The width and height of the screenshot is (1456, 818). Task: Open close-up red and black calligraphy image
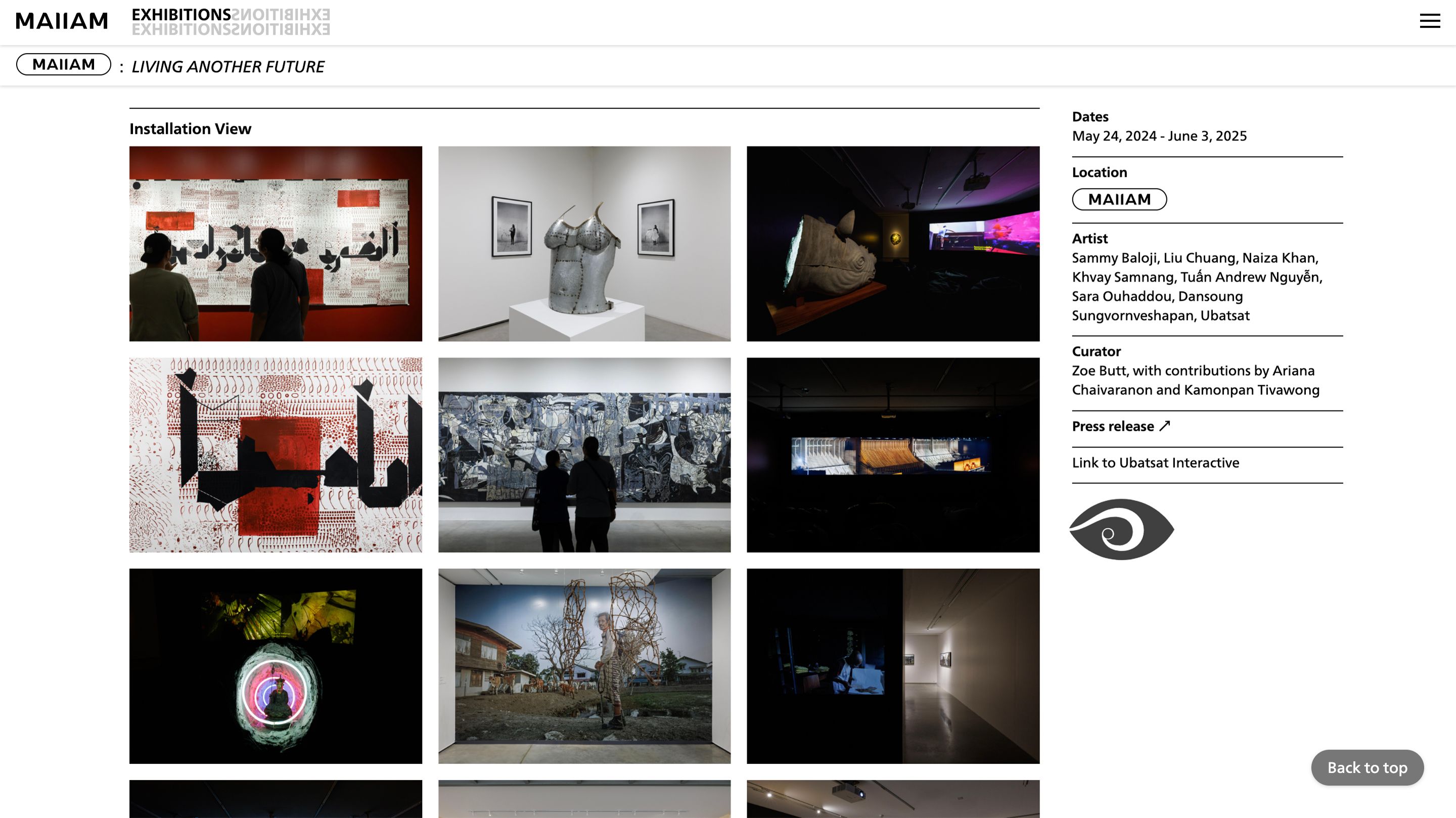pyautogui.click(x=275, y=455)
